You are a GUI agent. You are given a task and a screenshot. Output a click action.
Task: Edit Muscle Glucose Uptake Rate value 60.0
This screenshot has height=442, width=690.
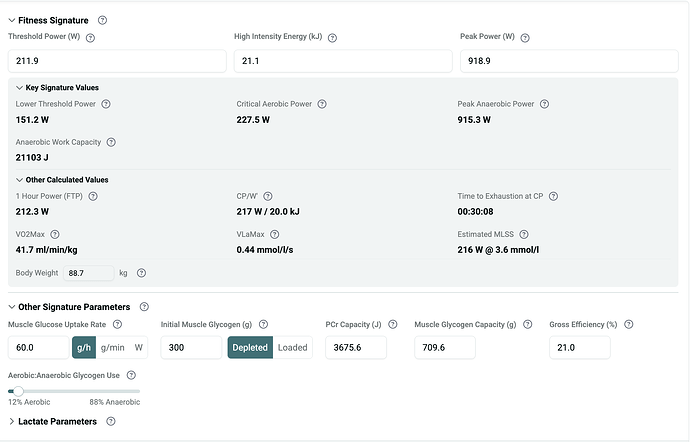pyautogui.click(x=39, y=347)
